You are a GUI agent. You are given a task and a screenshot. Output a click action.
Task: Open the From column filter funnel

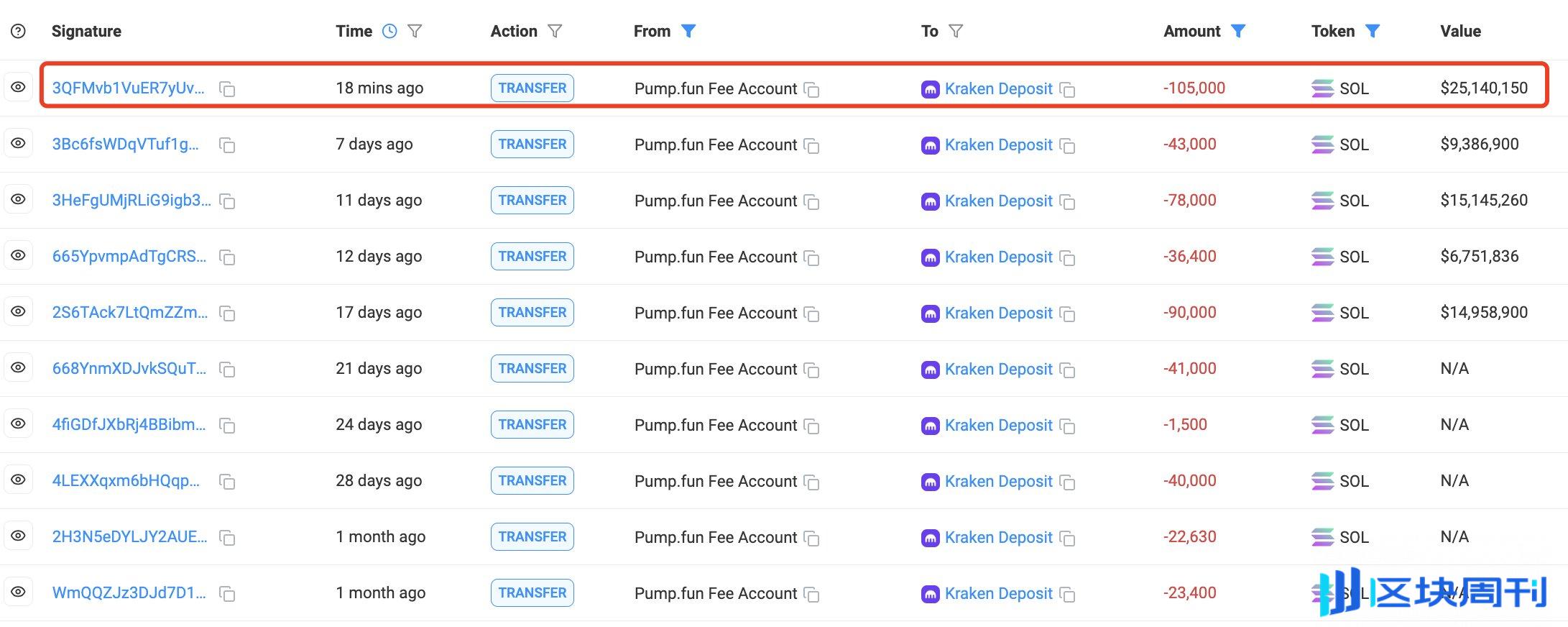click(688, 31)
